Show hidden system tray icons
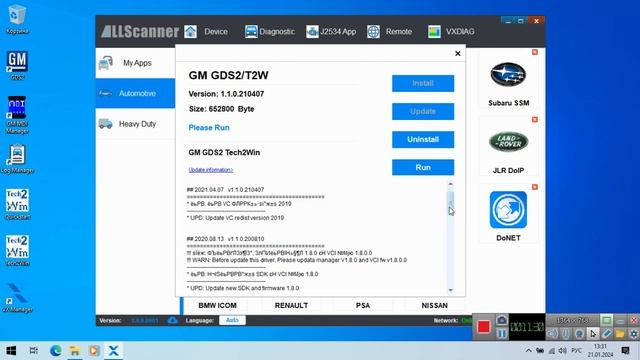The image size is (640, 360). [529, 351]
